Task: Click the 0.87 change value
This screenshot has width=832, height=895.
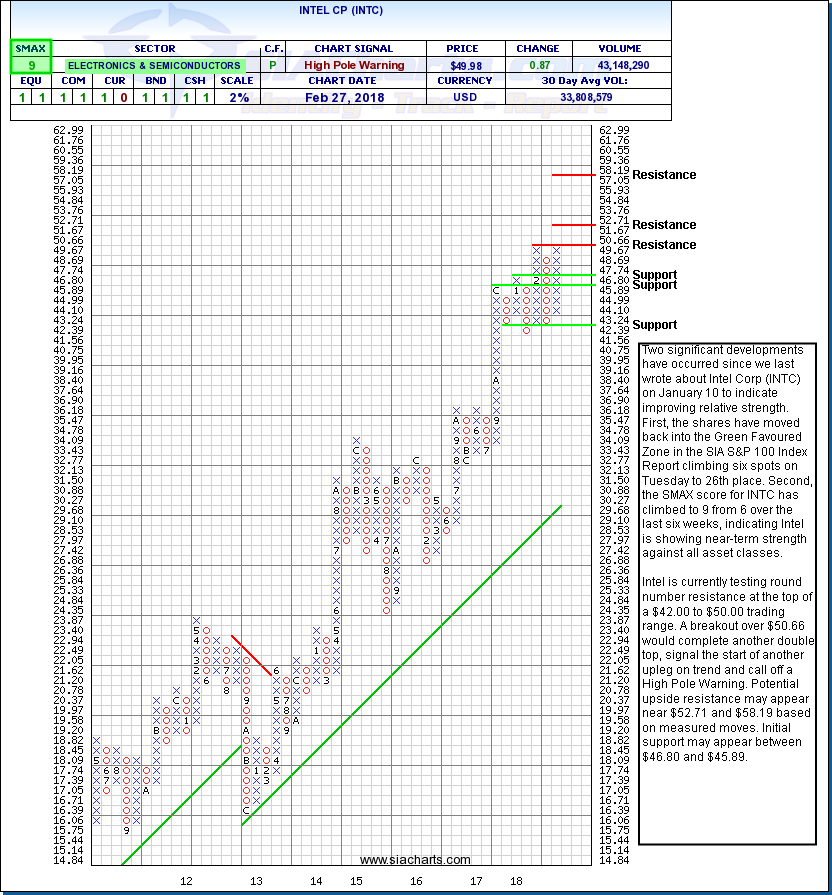Action: click(x=537, y=65)
